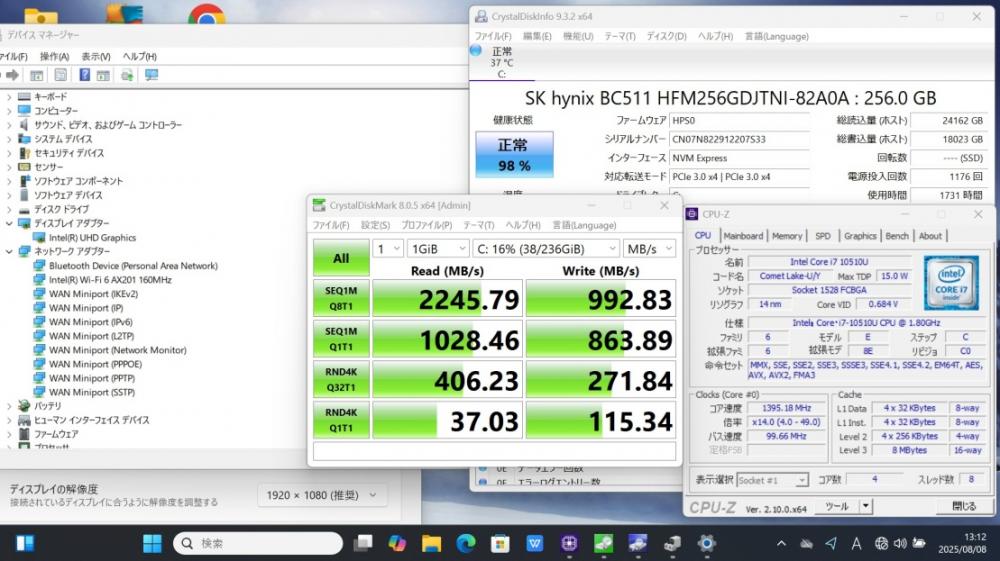Click the volume speaker icon in system tray

tap(900, 543)
